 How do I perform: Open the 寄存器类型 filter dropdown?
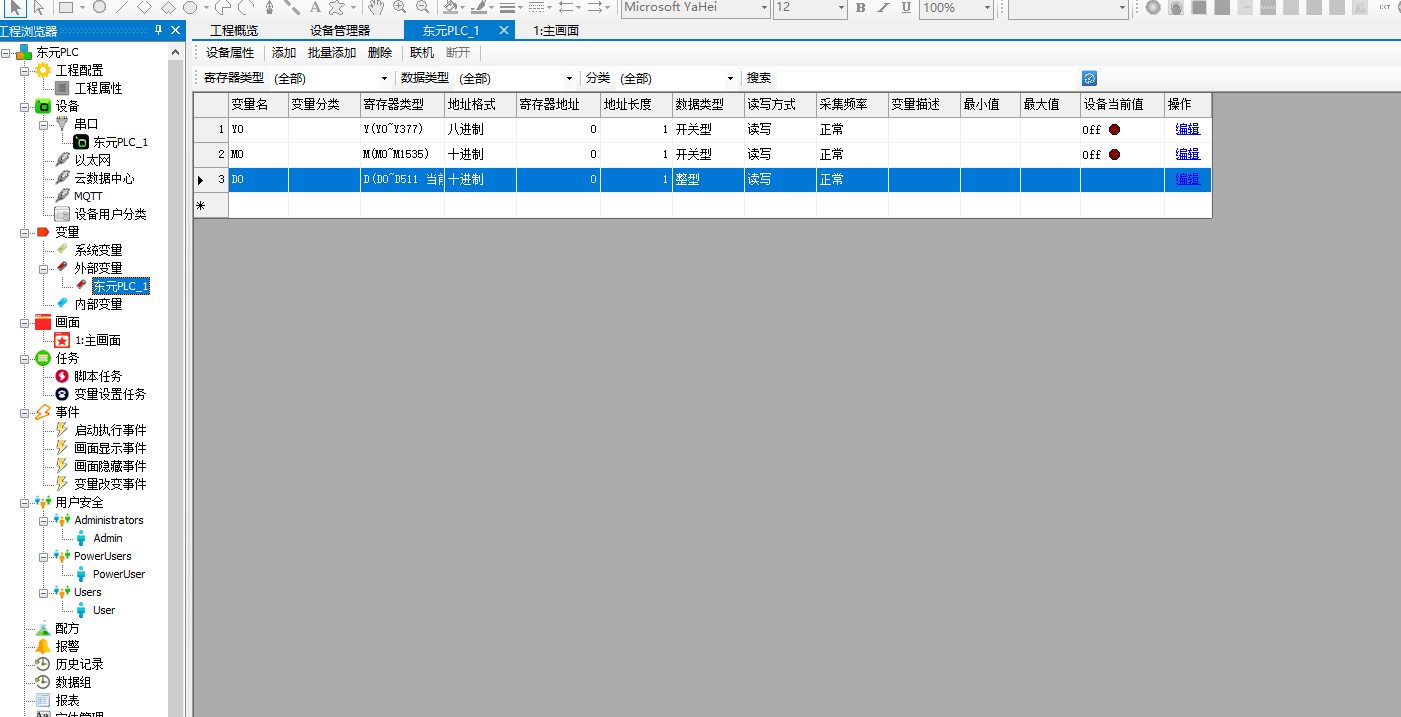384,78
